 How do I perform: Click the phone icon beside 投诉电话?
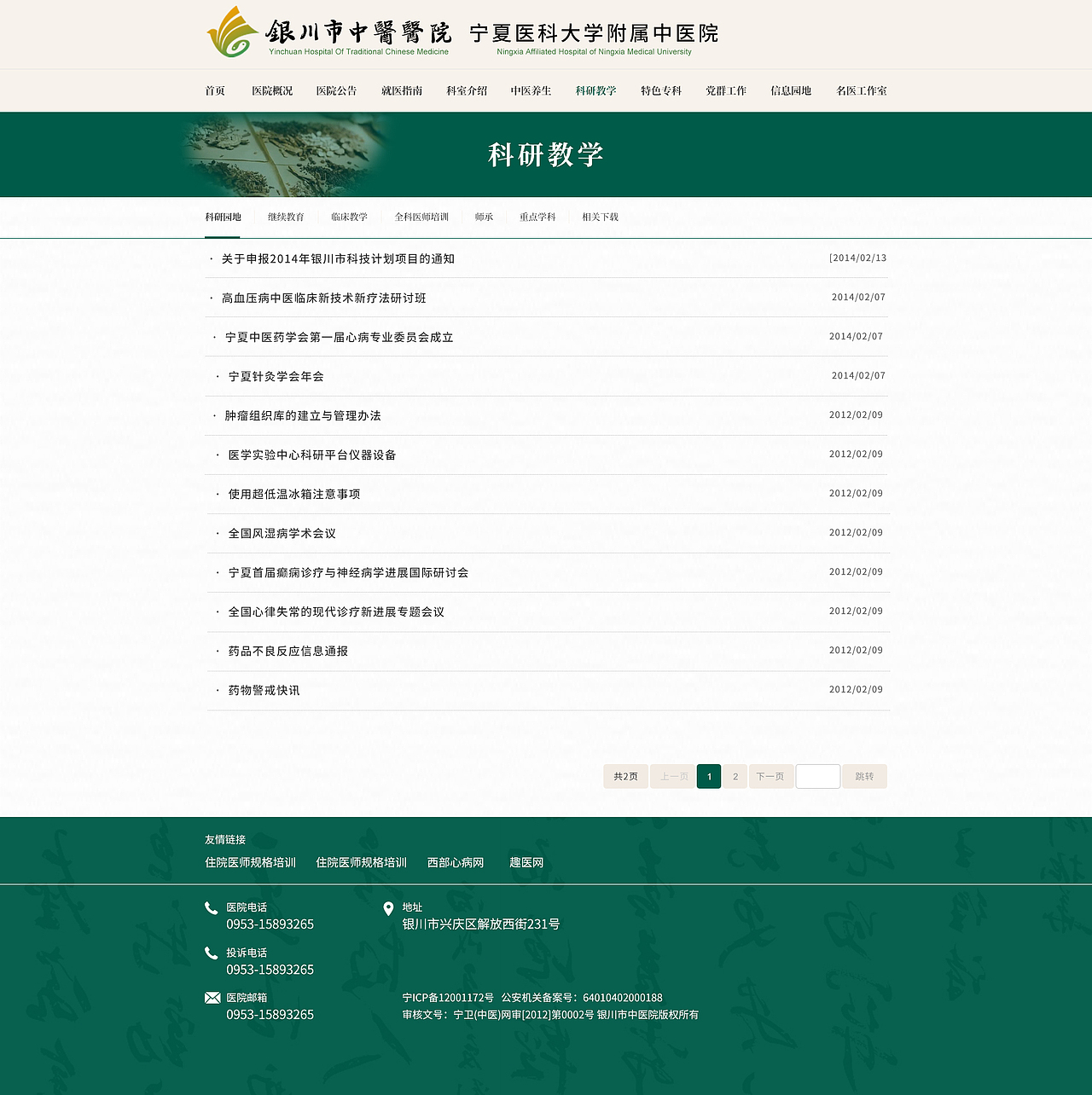pos(210,953)
